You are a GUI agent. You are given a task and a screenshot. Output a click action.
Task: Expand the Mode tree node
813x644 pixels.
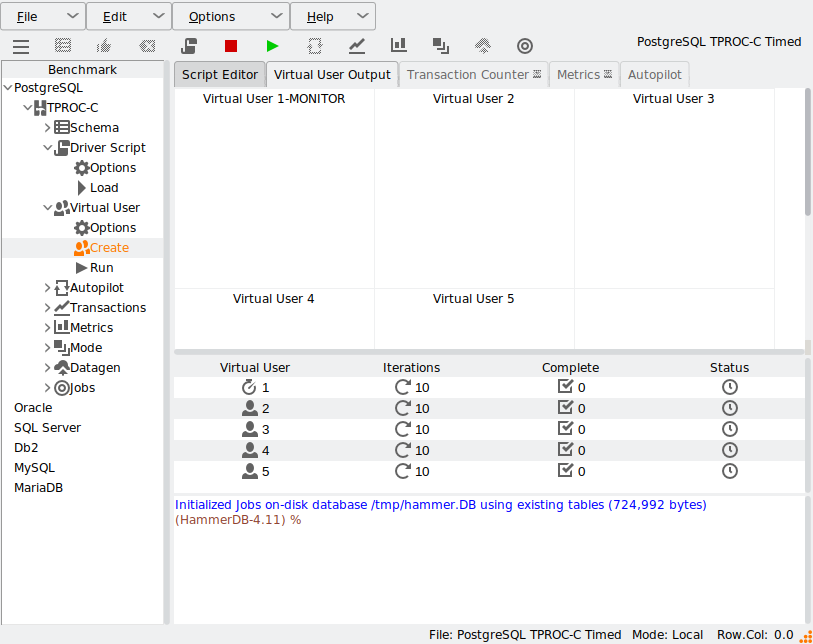tap(47, 348)
